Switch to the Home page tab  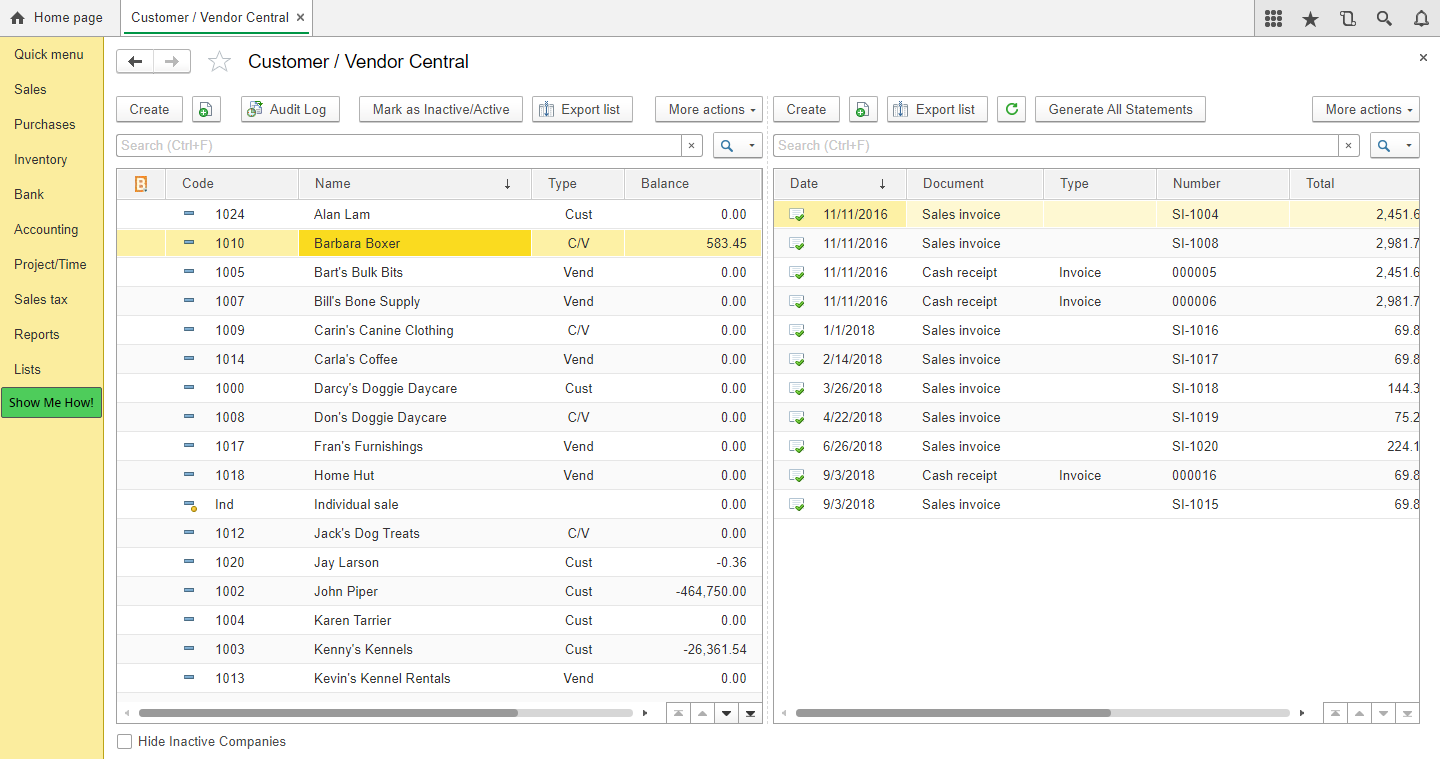pyautogui.click(x=57, y=18)
